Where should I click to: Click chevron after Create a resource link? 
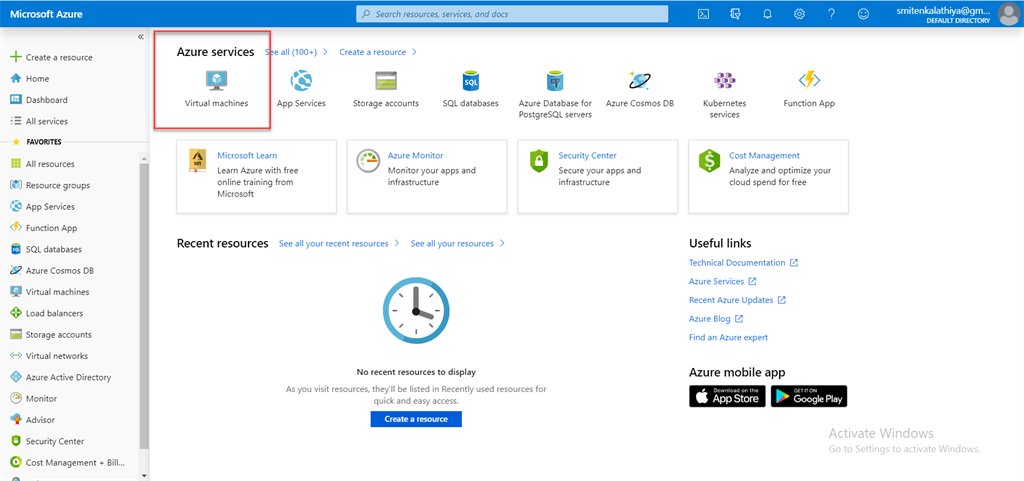click(415, 52)
